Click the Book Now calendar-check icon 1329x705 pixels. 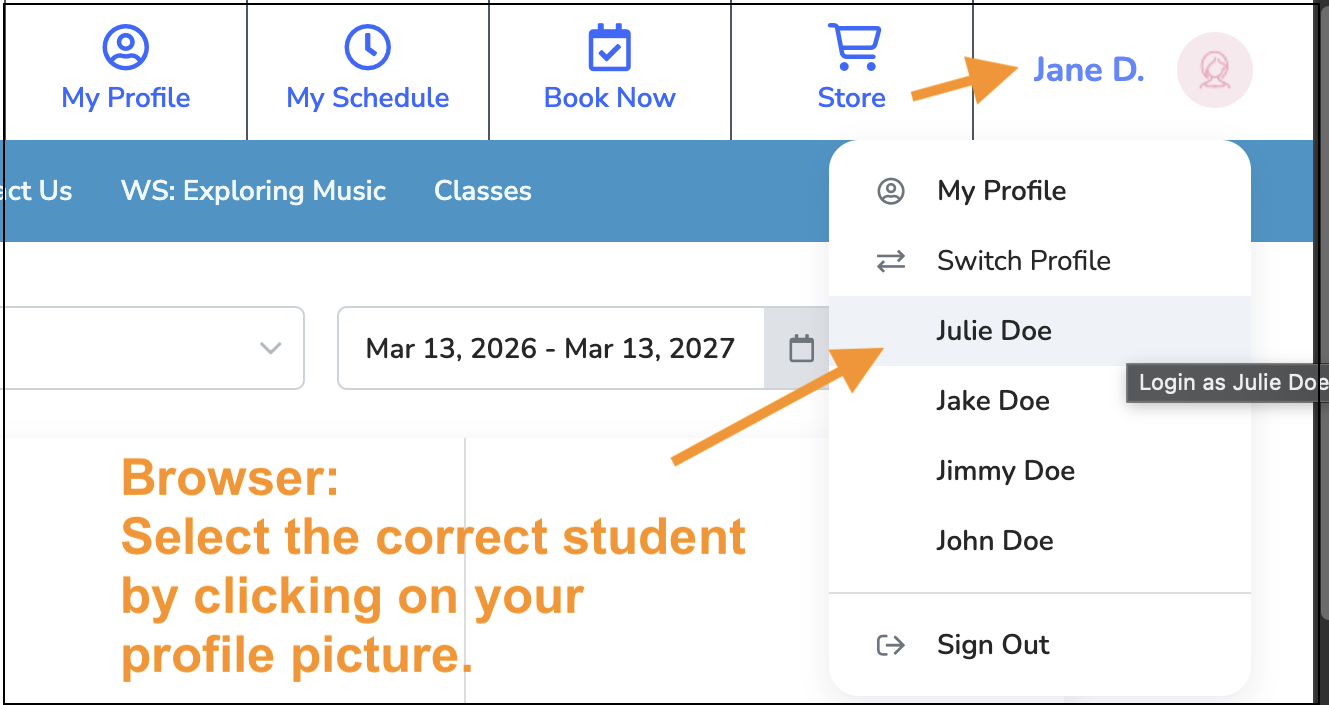point(609,47)
